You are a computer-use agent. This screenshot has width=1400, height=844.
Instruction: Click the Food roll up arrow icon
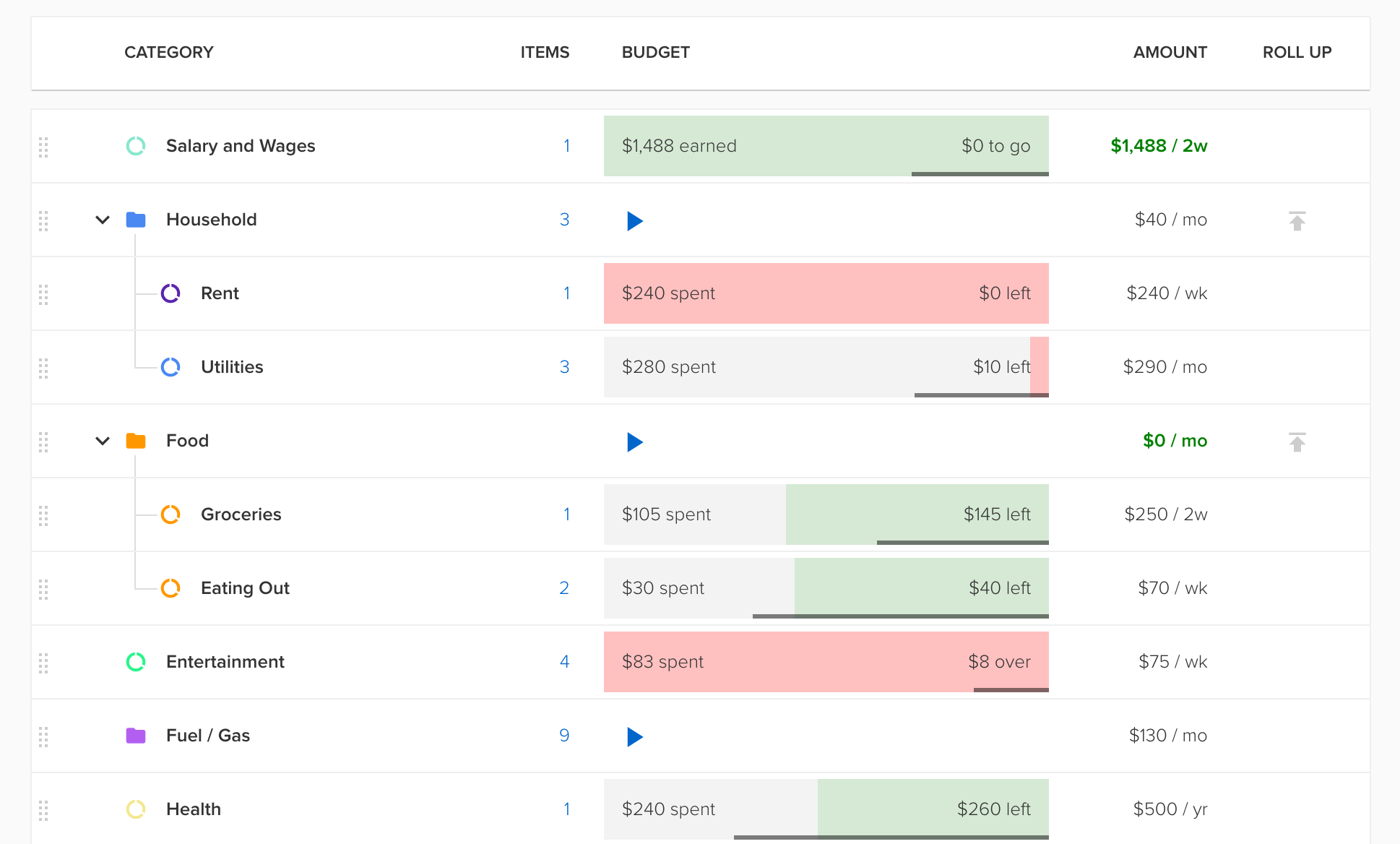point(1297,442)
